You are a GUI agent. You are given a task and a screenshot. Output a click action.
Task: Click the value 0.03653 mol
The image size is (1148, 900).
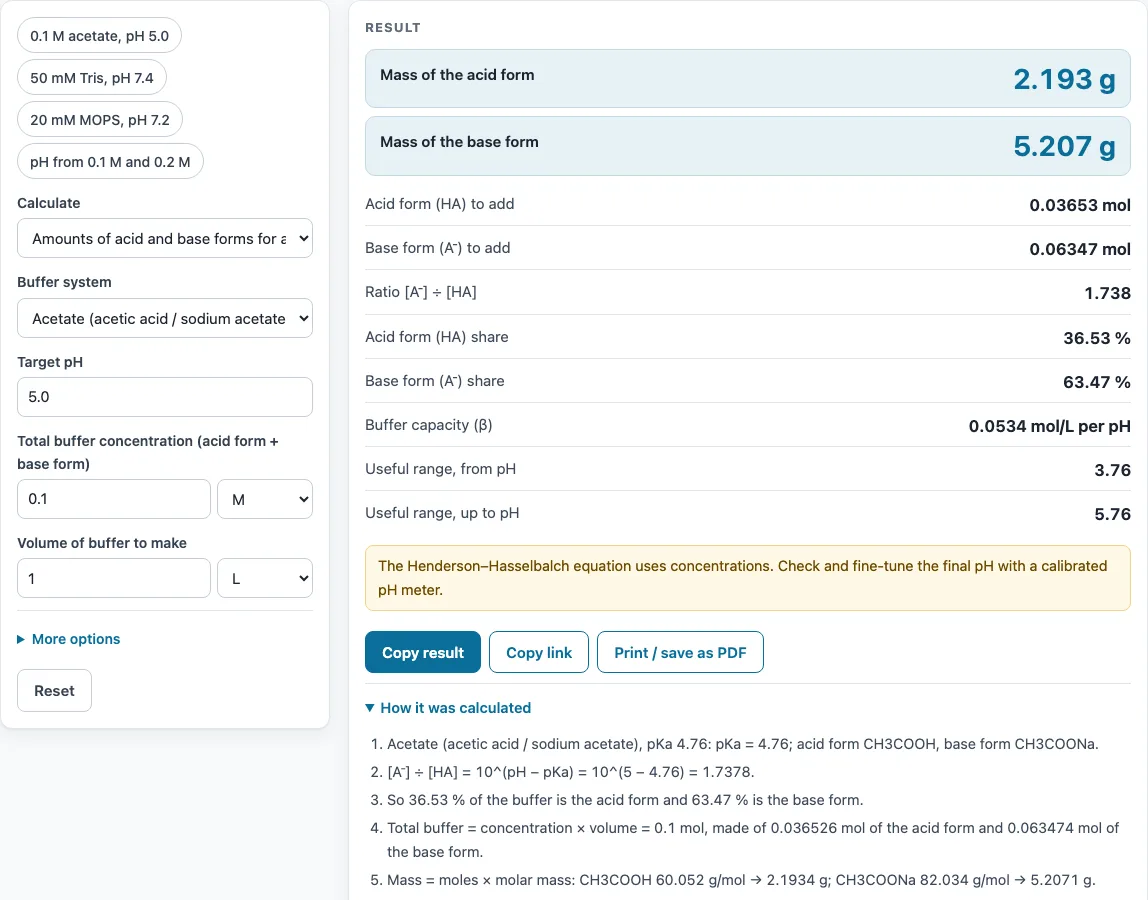tap(1080, 205)
